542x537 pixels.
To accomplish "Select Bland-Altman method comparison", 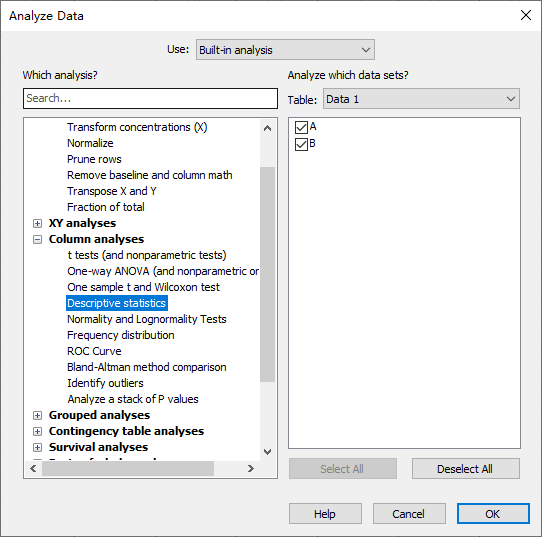I will [147, 367].
